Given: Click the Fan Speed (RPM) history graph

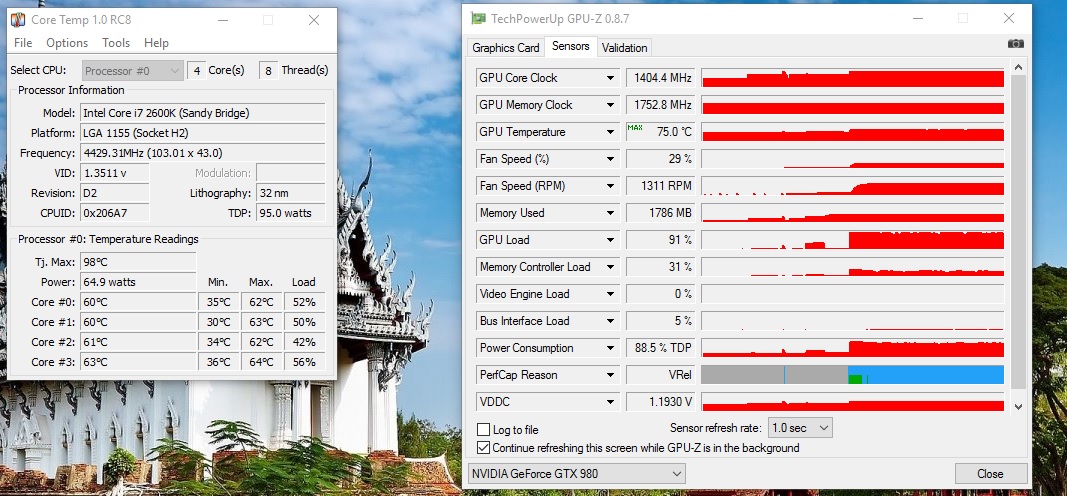Looking at the screenshot, I should [x=853, y=186].
